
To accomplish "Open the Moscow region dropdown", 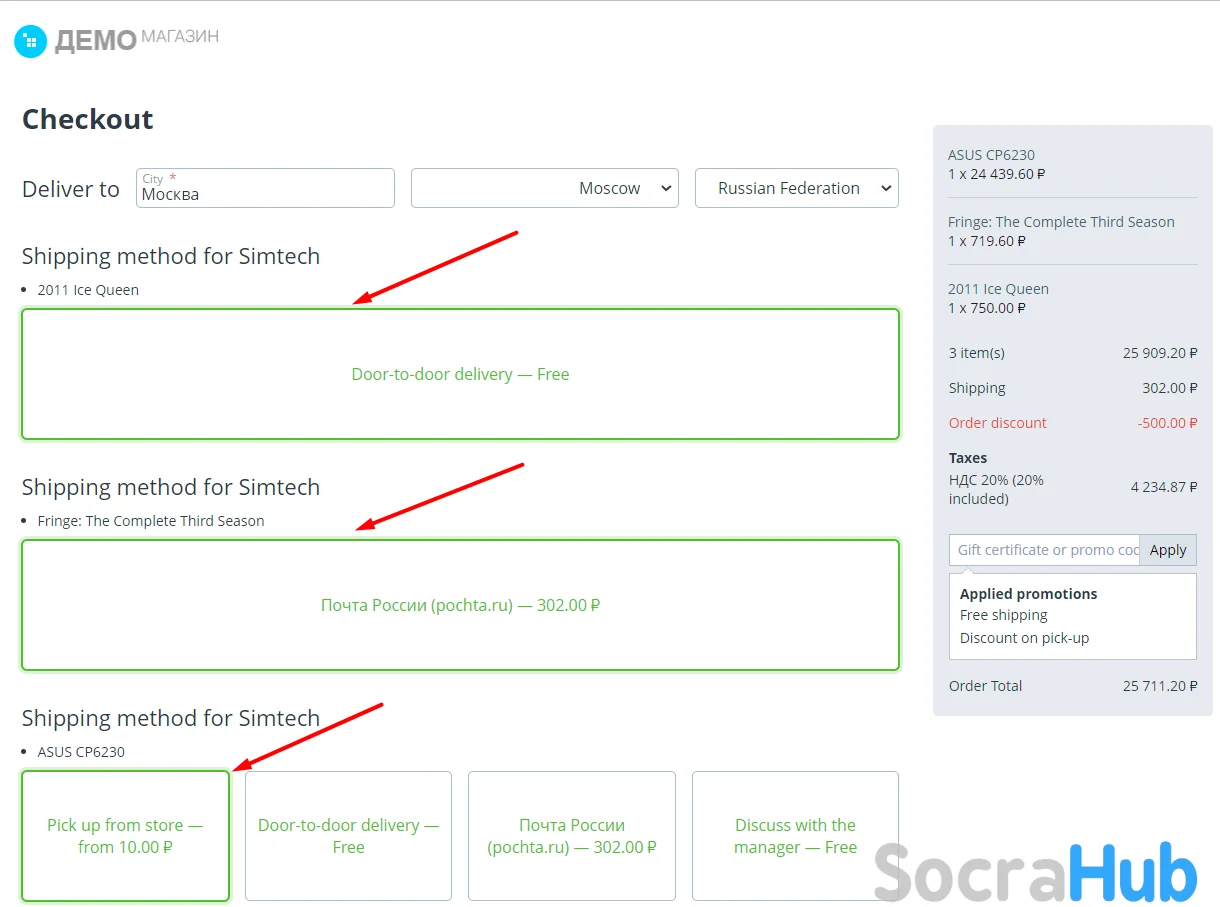I will [x=544, y=188].
